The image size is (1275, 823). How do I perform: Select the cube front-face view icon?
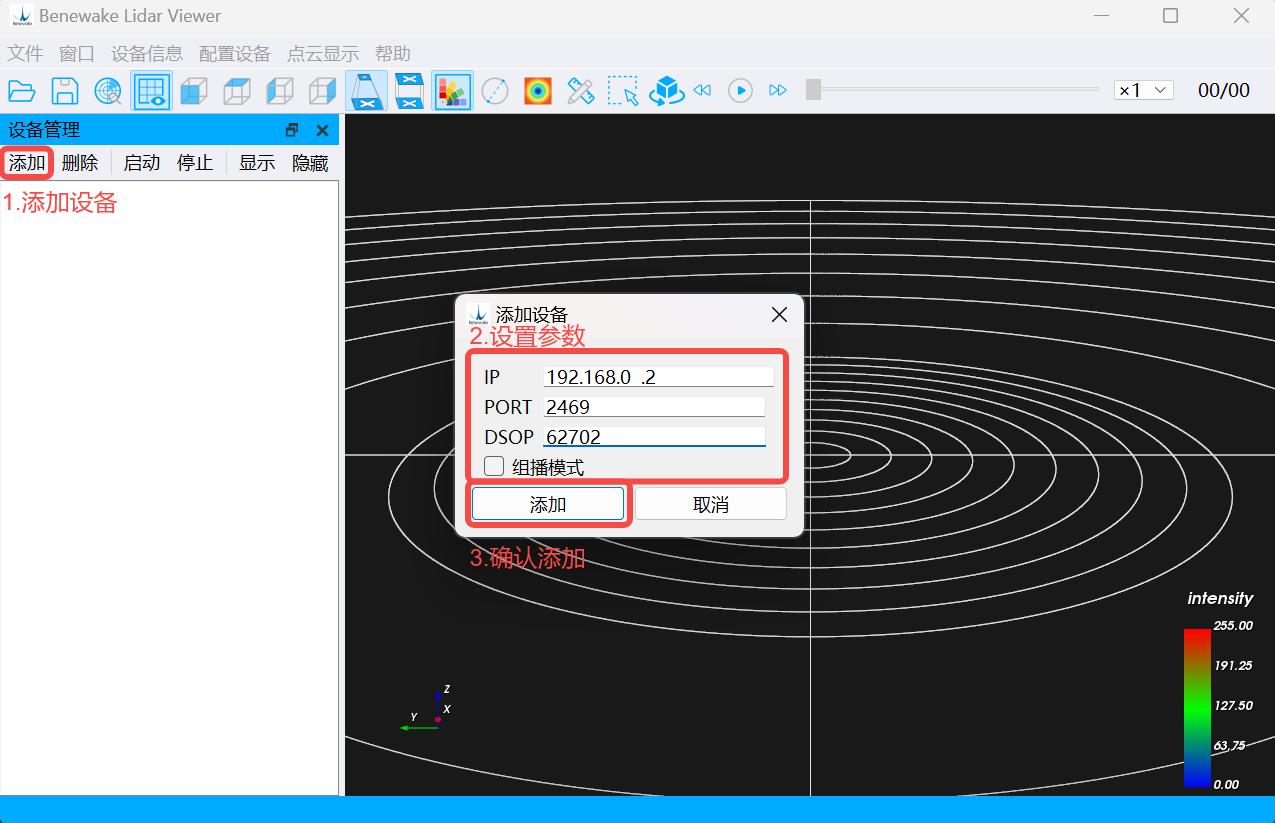point(194,91)
